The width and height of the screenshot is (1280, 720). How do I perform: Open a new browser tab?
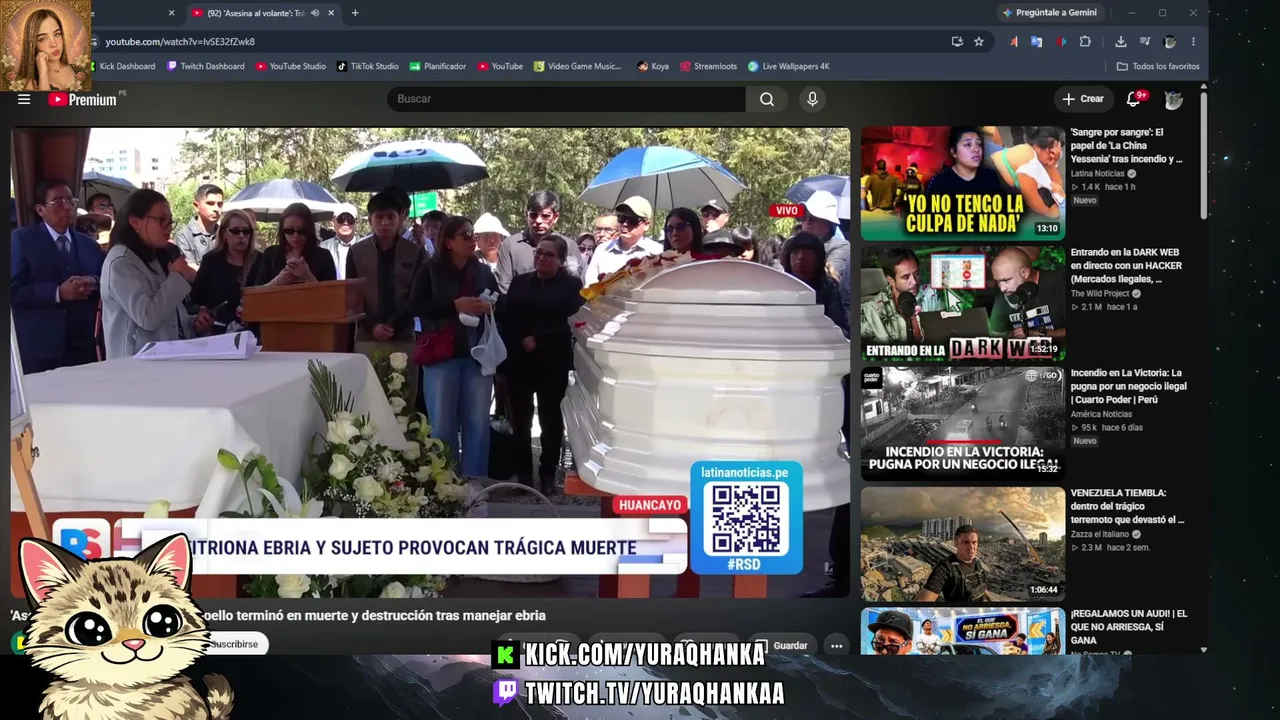355,13
